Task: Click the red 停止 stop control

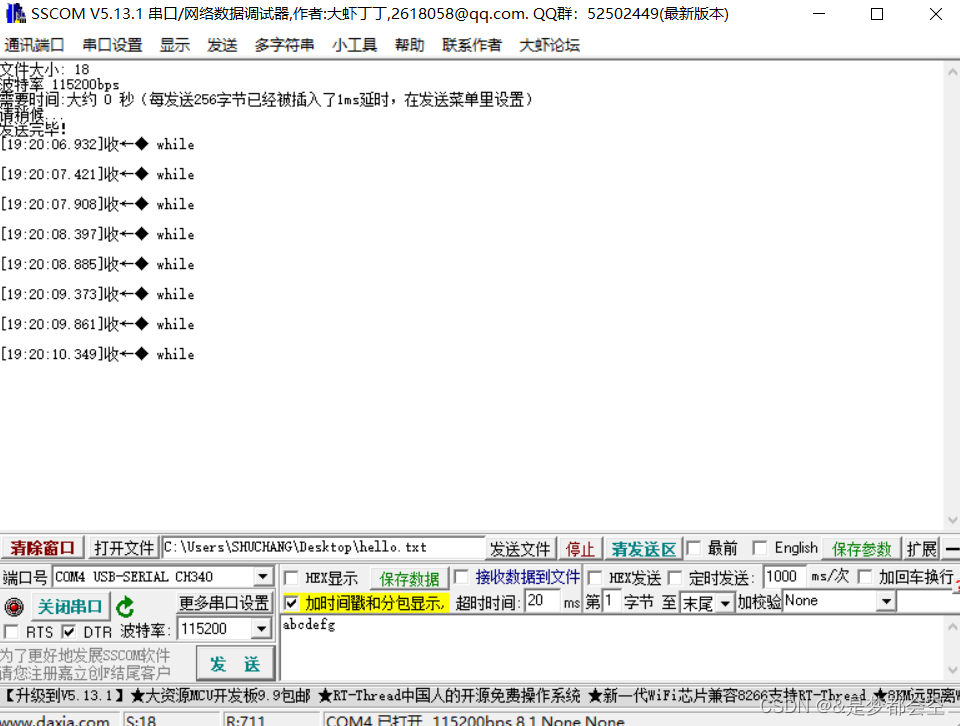Action: pos(581,548)
